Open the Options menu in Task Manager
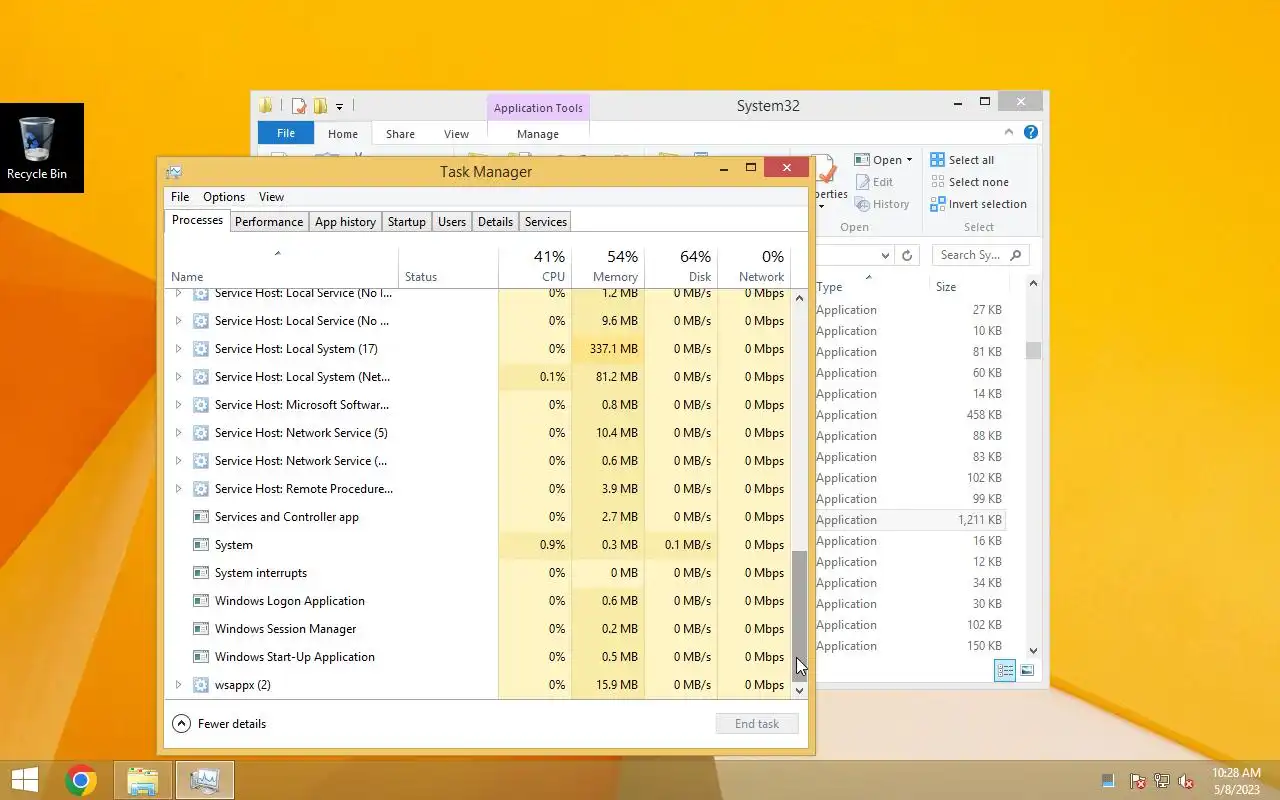 224,197
